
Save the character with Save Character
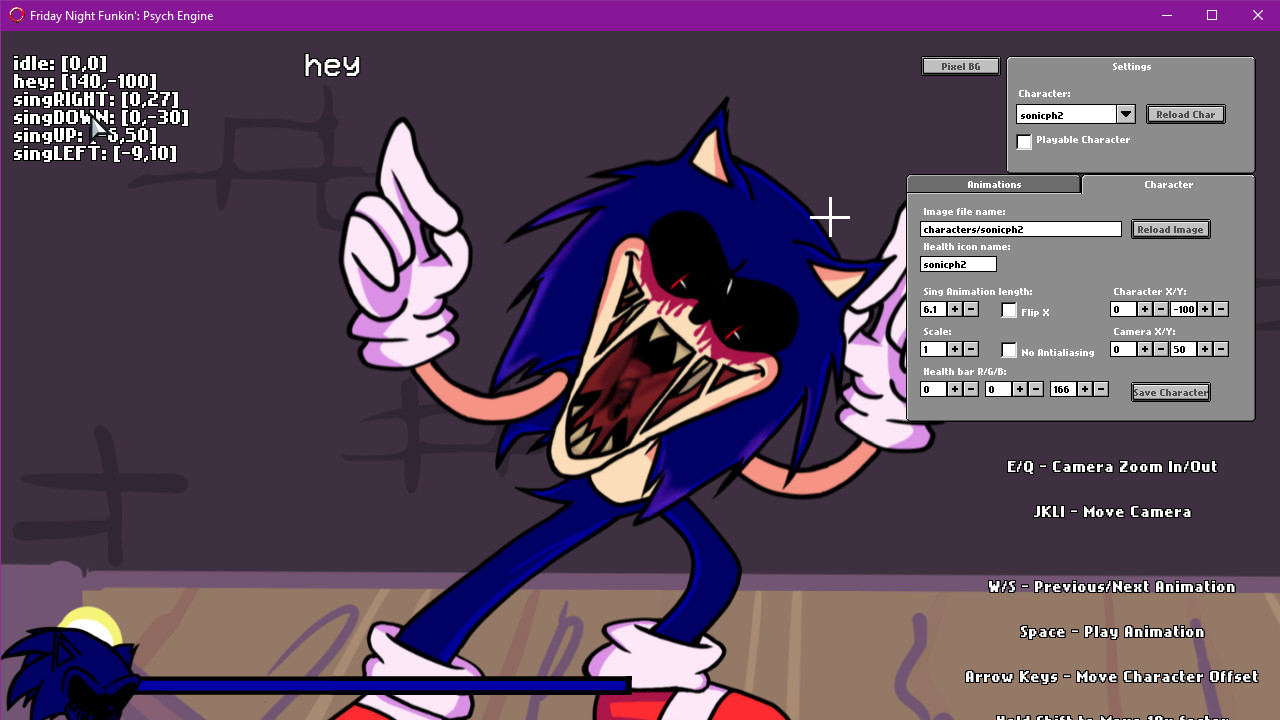pos(1170,392)
